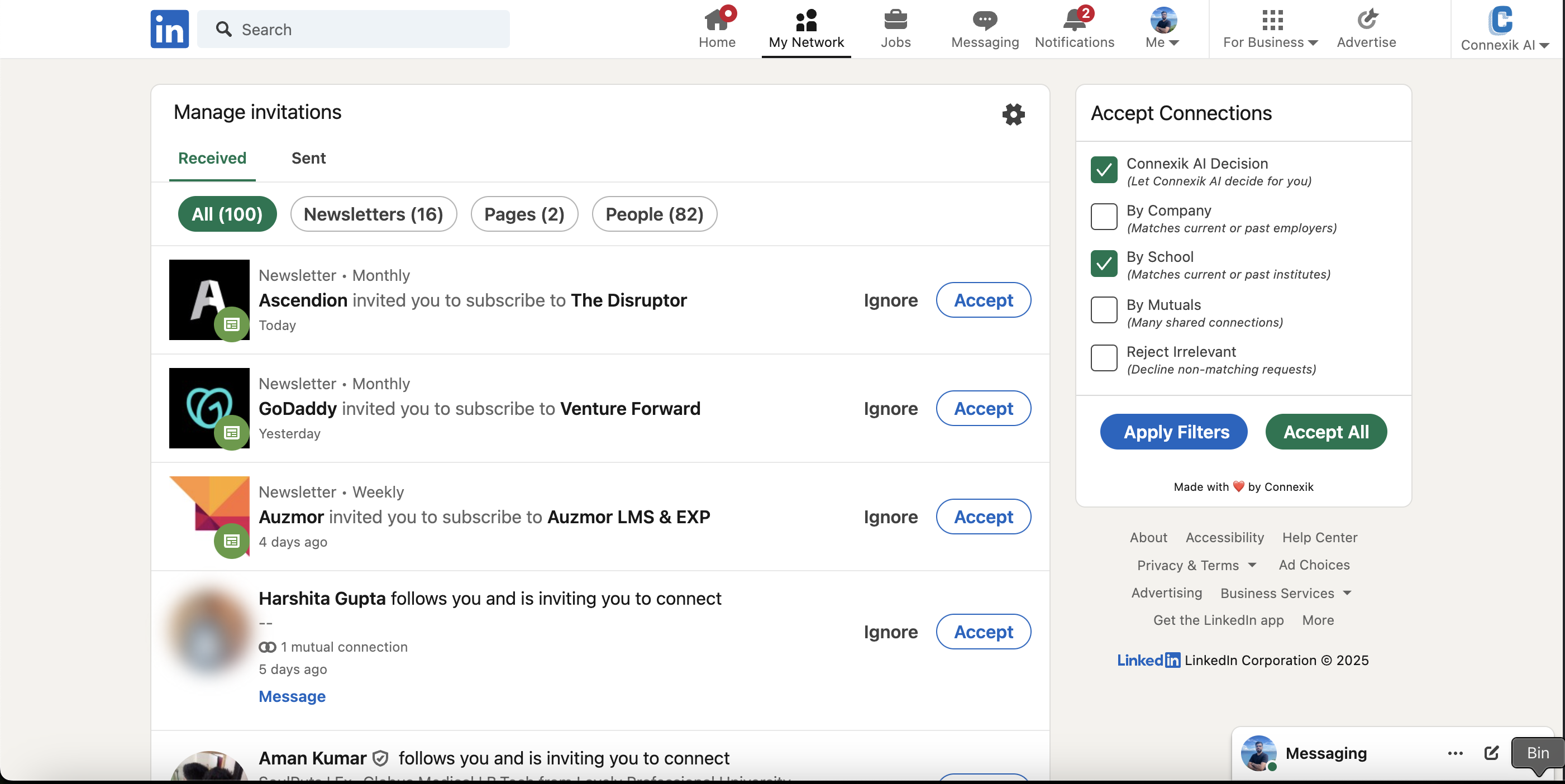The image size is (1565, 784).
Task: Enable the By Company checkbox
Action: coord(1104,217)
